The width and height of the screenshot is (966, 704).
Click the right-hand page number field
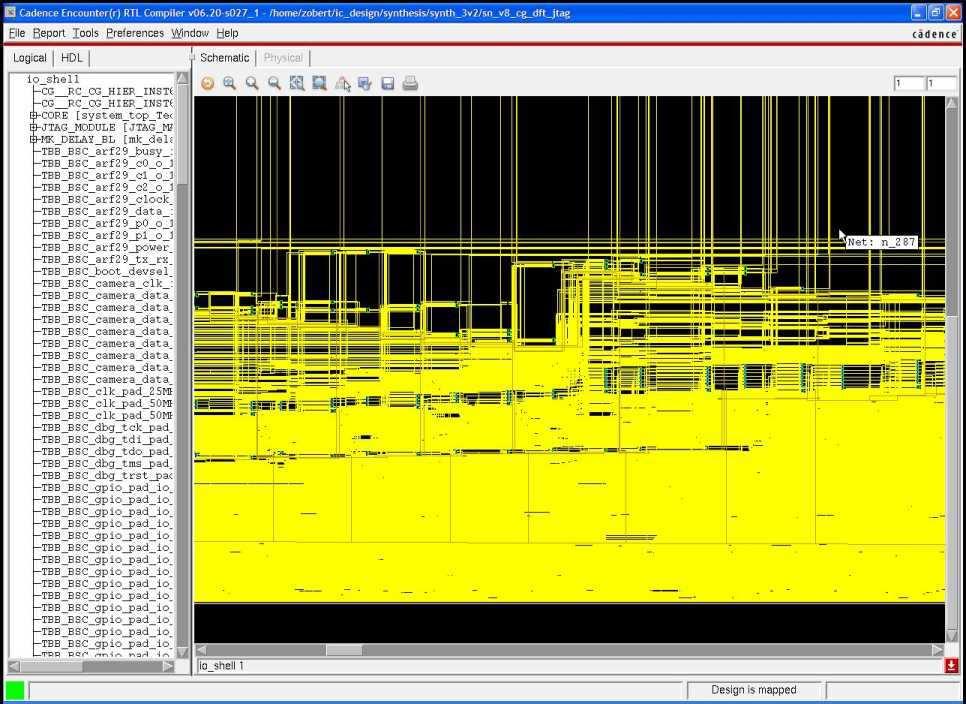[x=941, y=83]
